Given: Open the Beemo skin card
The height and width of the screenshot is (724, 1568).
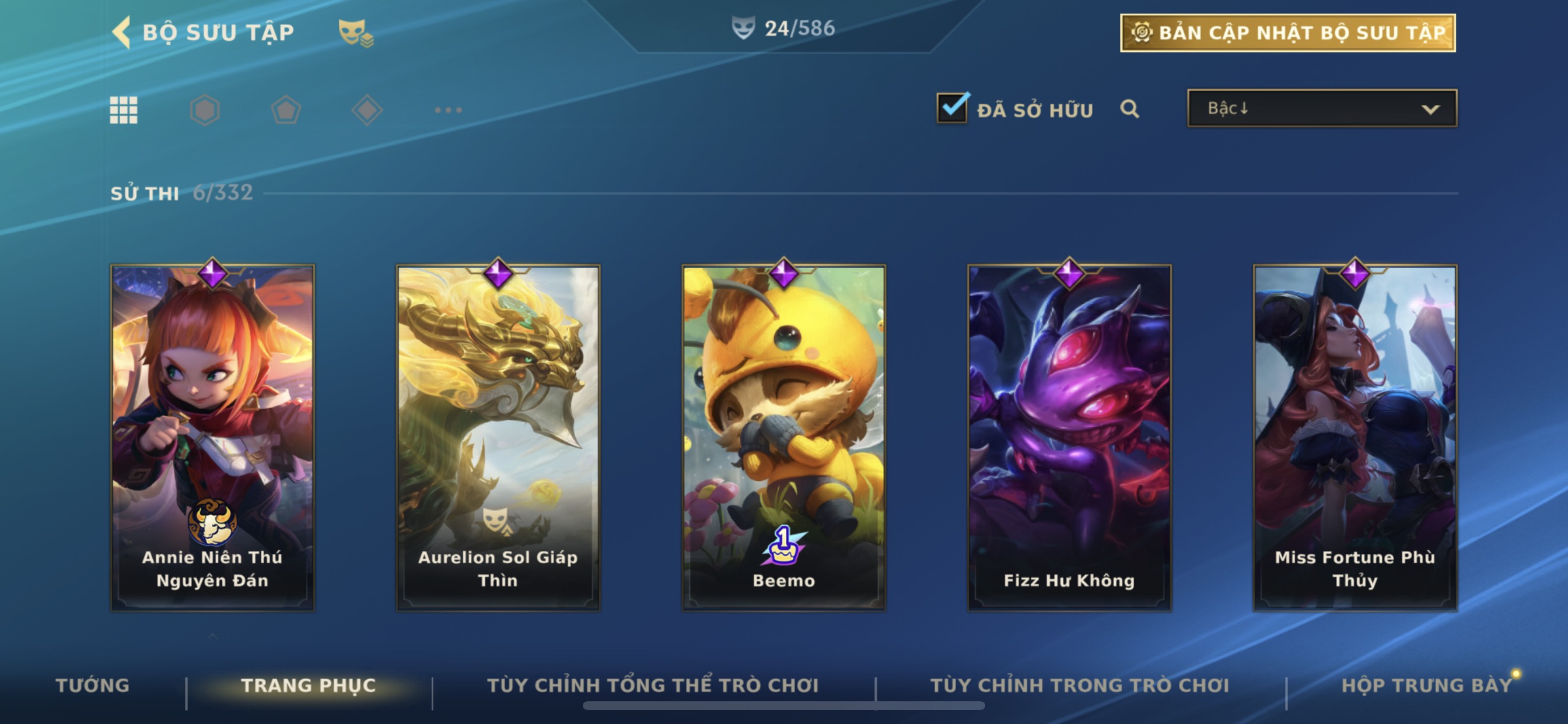Looking at the screenshot, I should tap(783, 437).
